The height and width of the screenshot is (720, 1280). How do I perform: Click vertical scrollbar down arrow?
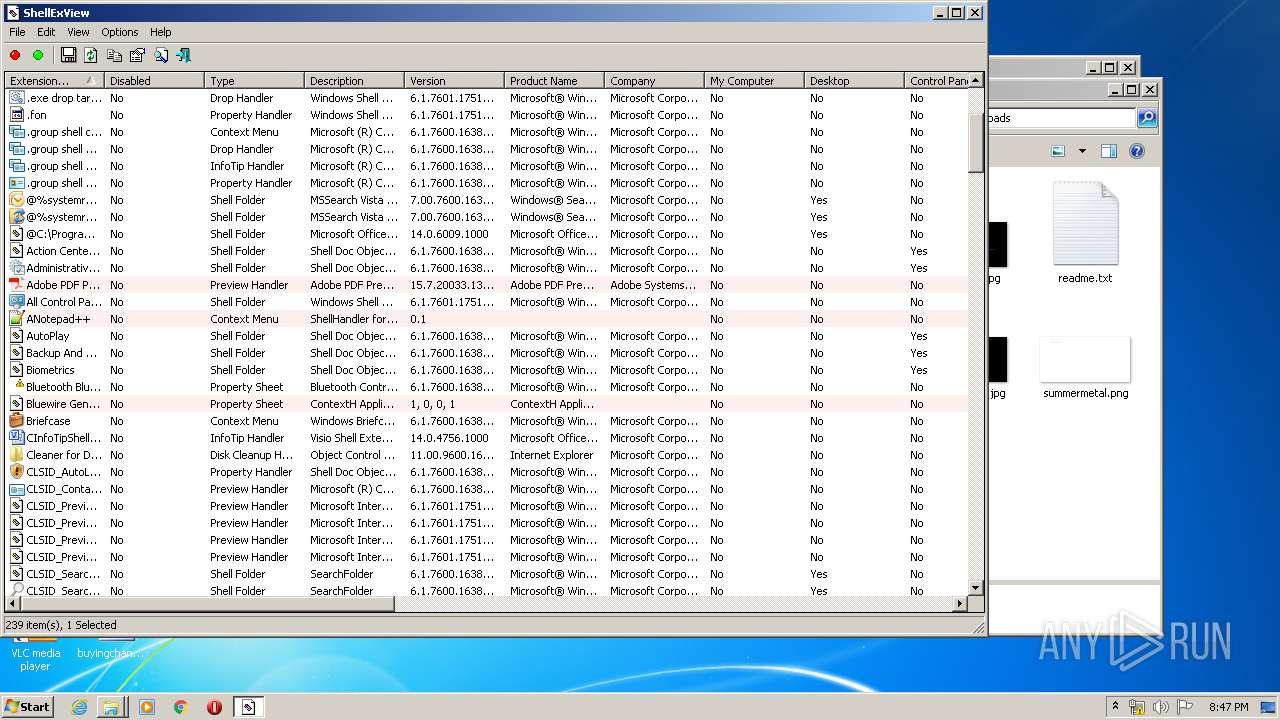976,589
